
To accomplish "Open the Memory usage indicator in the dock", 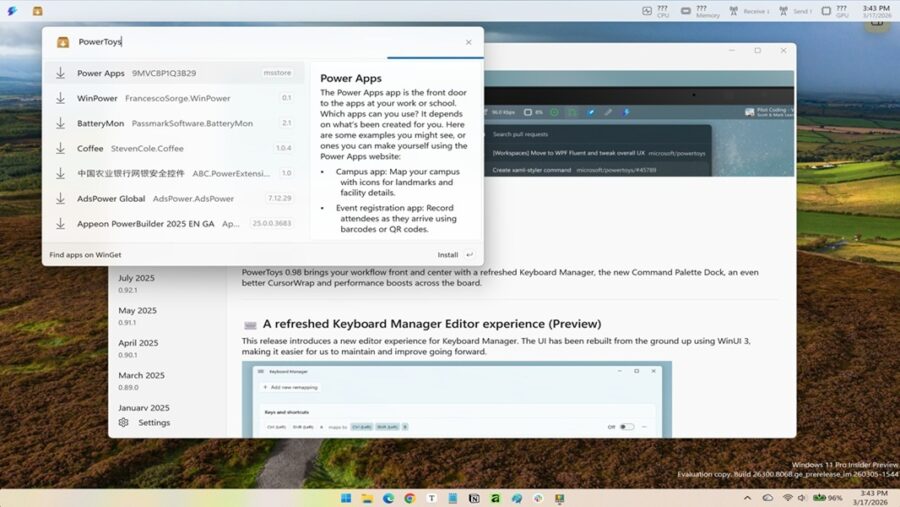I will [700, 11].
